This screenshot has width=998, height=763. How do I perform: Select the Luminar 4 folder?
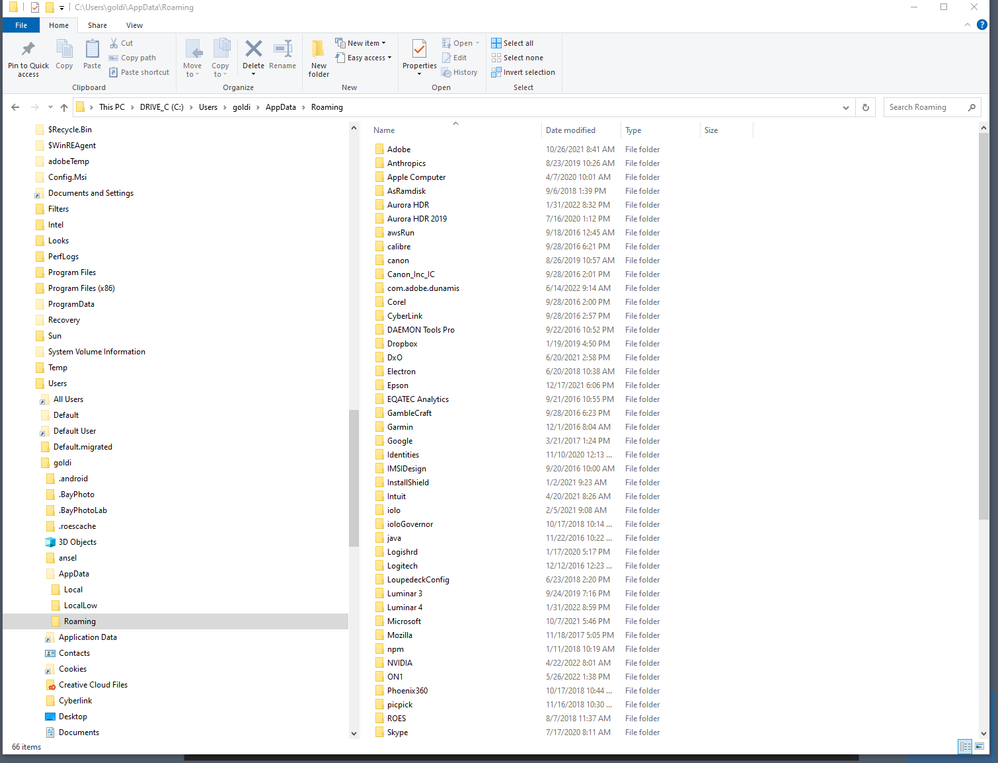tap(405, 607)
